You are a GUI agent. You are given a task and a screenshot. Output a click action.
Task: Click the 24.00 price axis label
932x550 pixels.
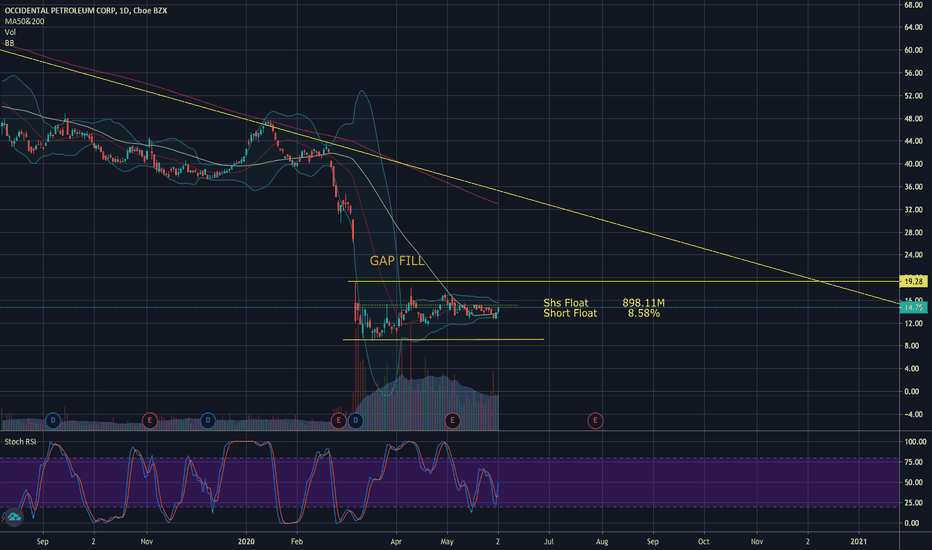[x=914, y=255]
